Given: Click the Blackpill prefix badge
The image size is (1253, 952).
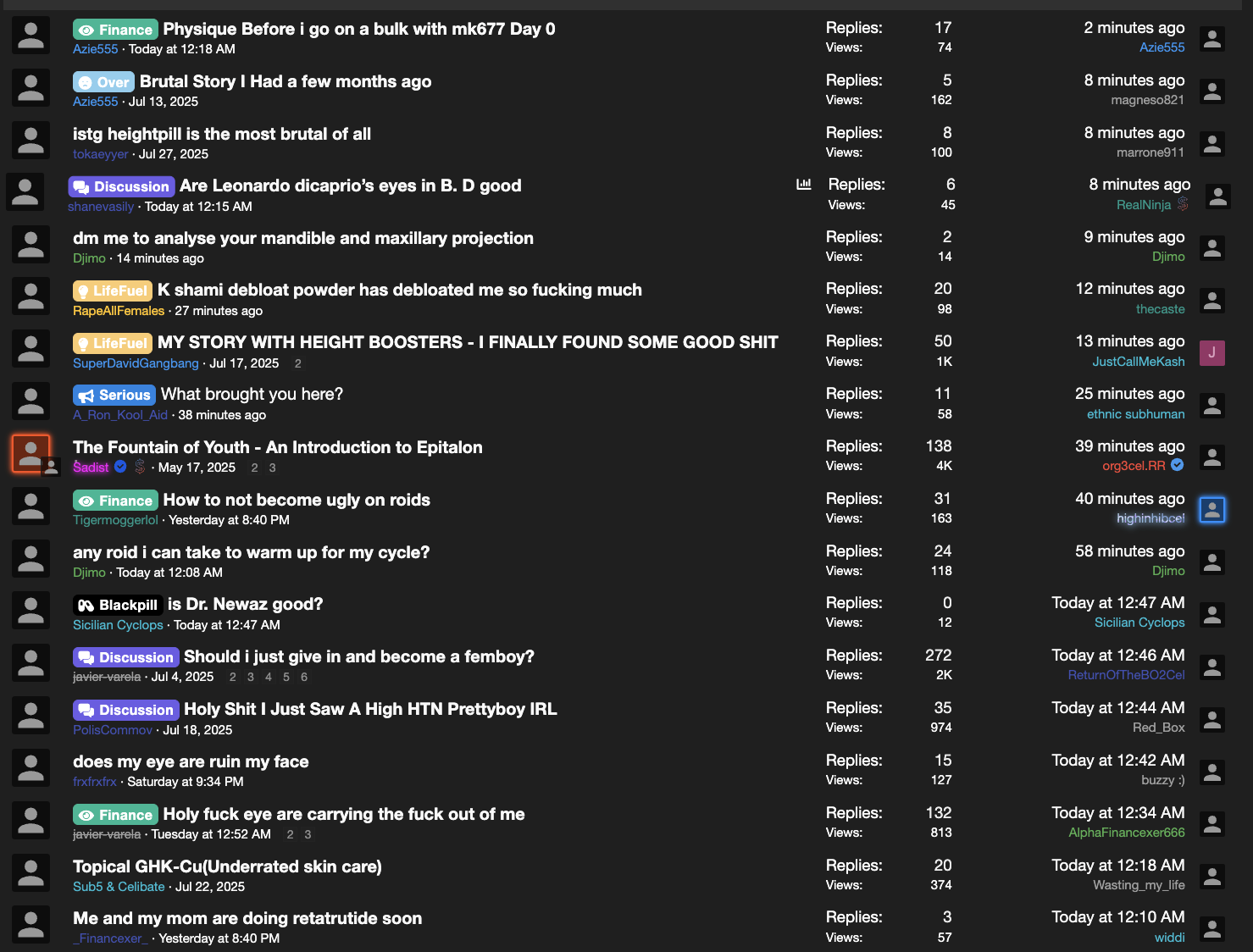Looking at the screenshot, I should tap(118, 605).
